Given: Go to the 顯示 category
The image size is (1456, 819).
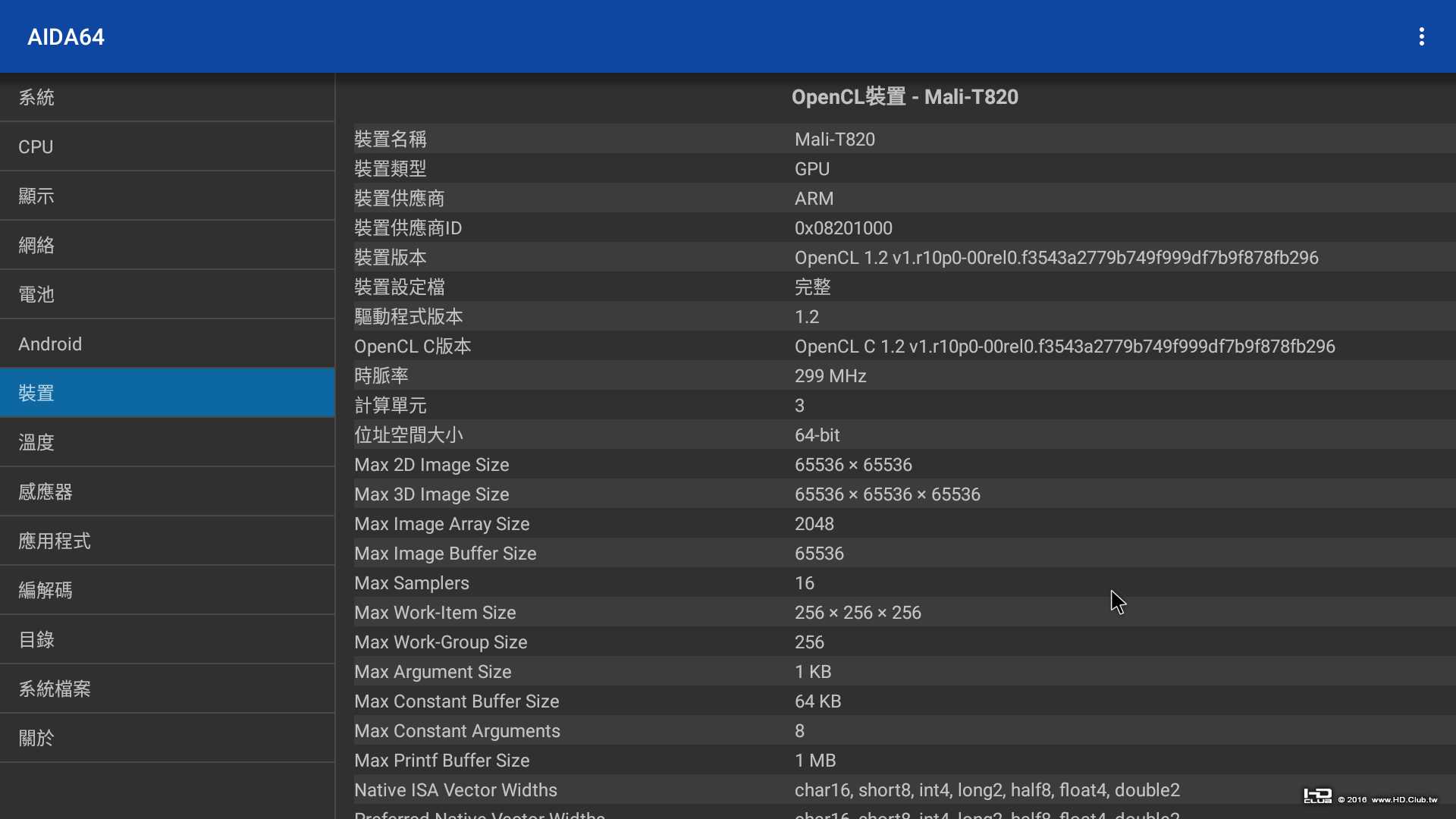Looking at the screenshot, I should click(167, 196).
